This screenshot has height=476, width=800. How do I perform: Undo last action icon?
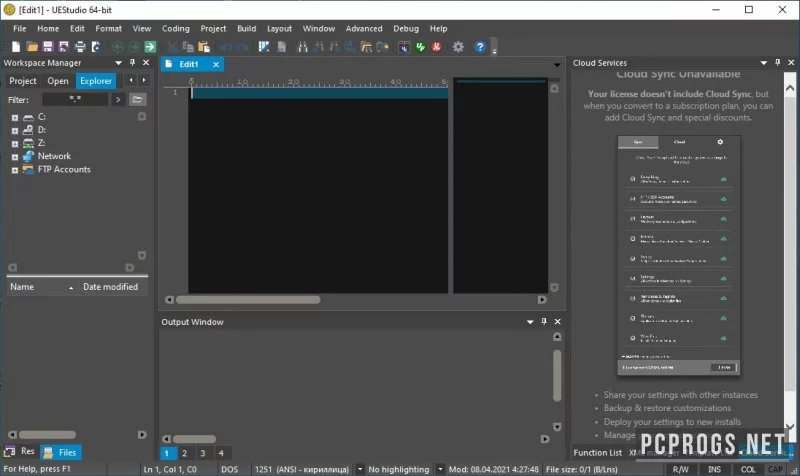(x=226, y=47)
